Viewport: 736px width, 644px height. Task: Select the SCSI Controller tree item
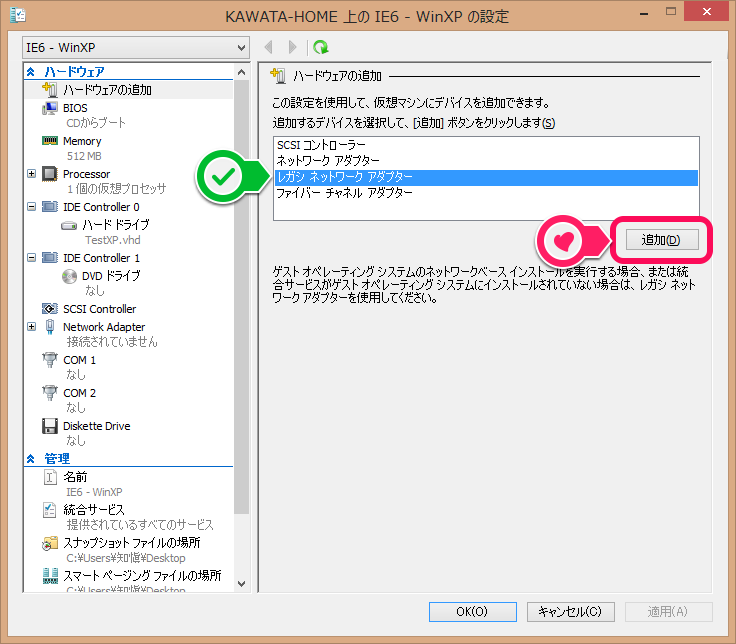(x=100, y=309)
